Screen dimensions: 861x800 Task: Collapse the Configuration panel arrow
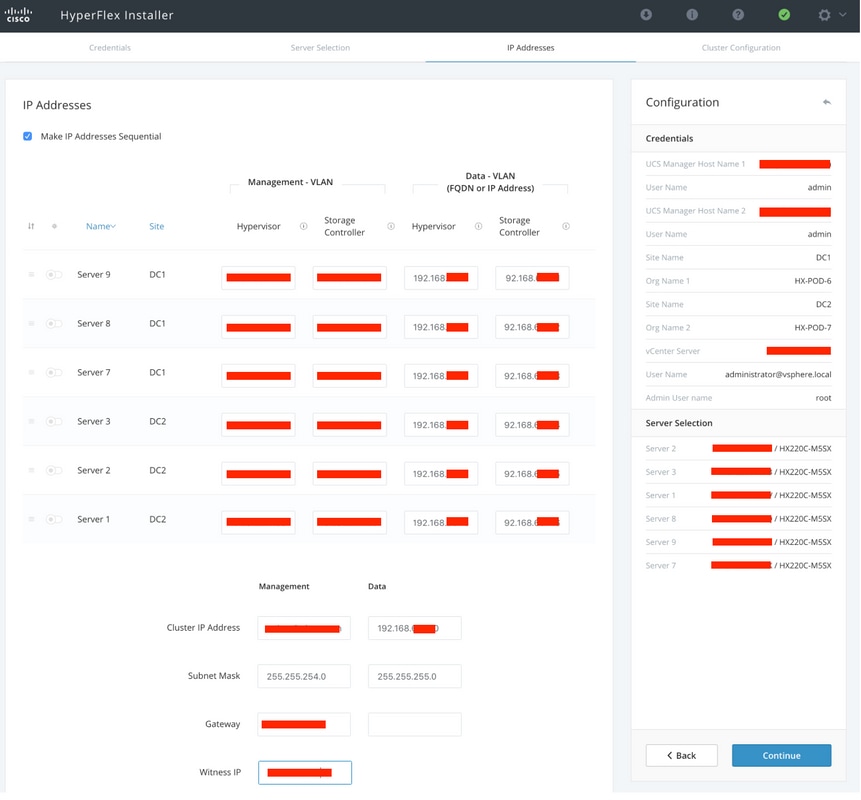[x=826, y=102]
